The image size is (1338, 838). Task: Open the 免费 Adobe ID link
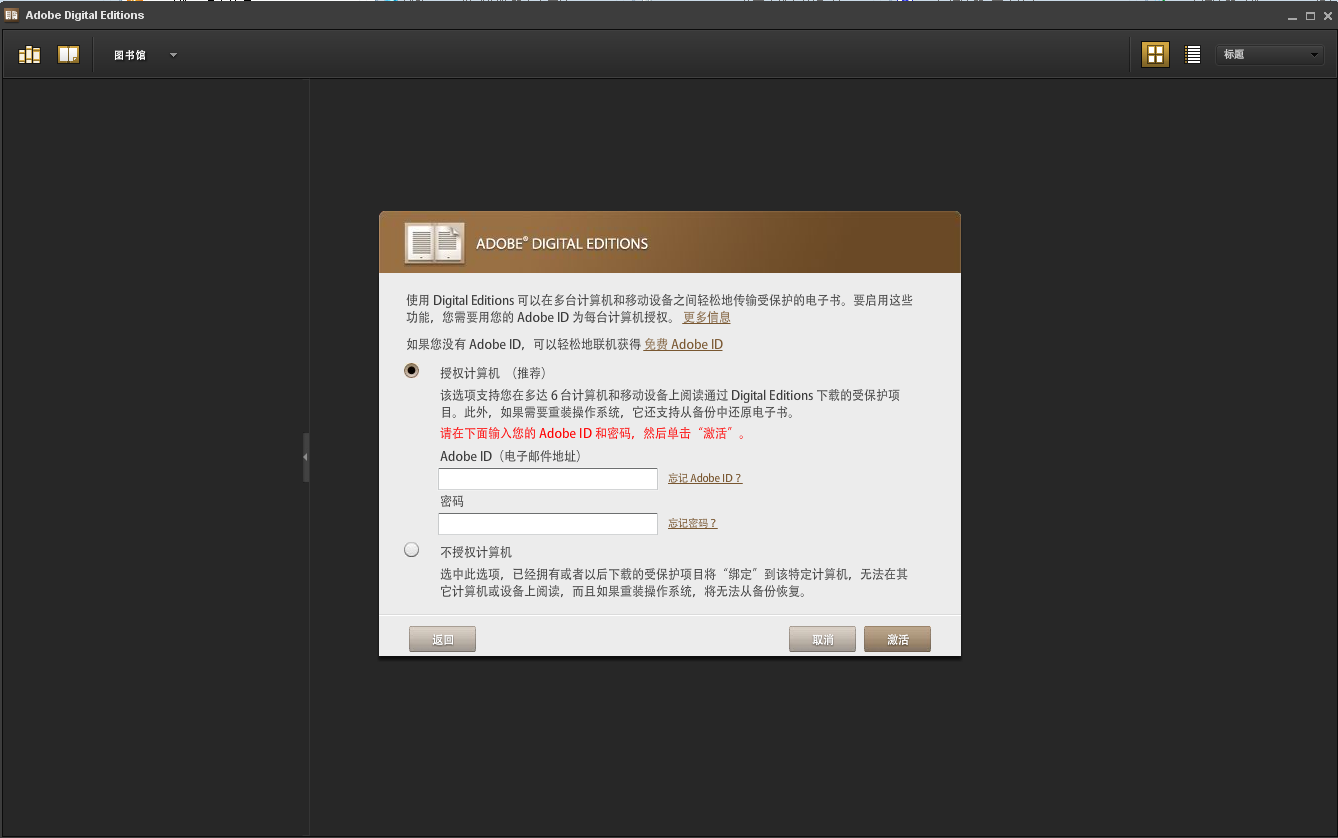point(683,344)
